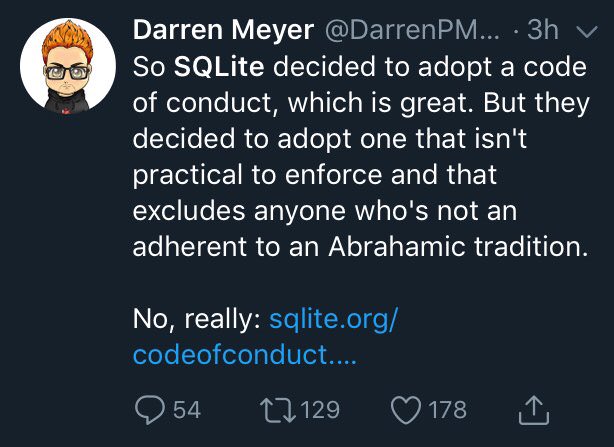Click the 'No, really:' text
Image resolution: width=614 pixels, height=447 pixels.
197,319
